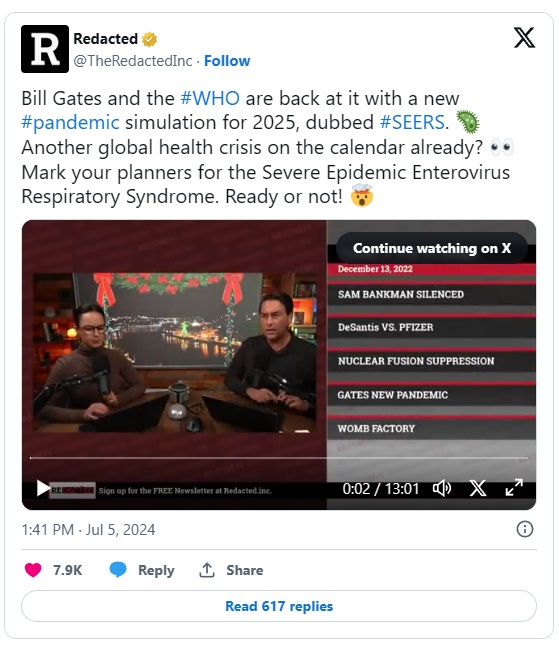Image resolution: width=559 pixels, height=654 pixels.
Task: Click the gold verified badge
Action: click(x=149, y=39)
